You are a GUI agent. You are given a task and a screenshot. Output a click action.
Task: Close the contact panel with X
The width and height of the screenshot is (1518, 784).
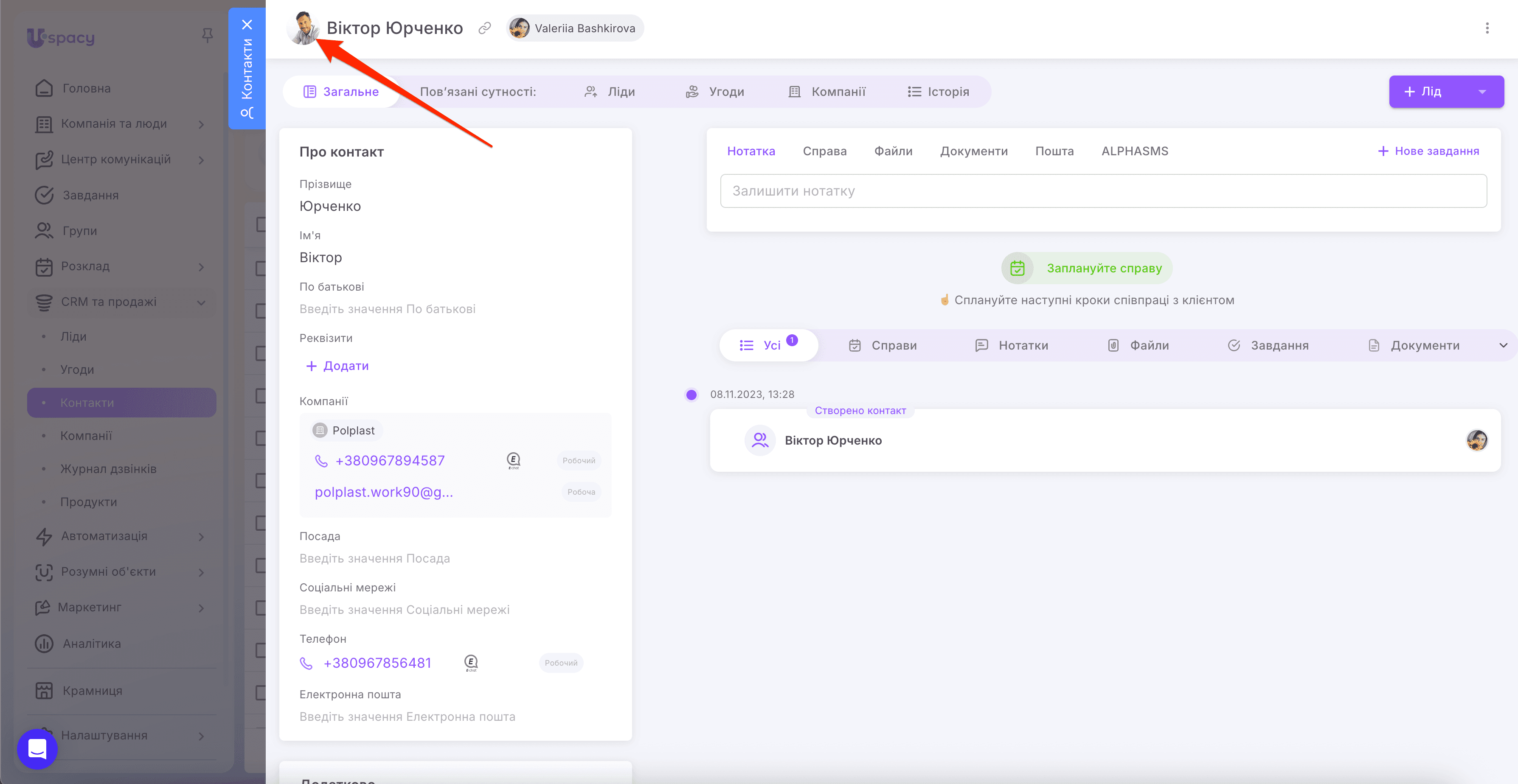tap(247, 25)
